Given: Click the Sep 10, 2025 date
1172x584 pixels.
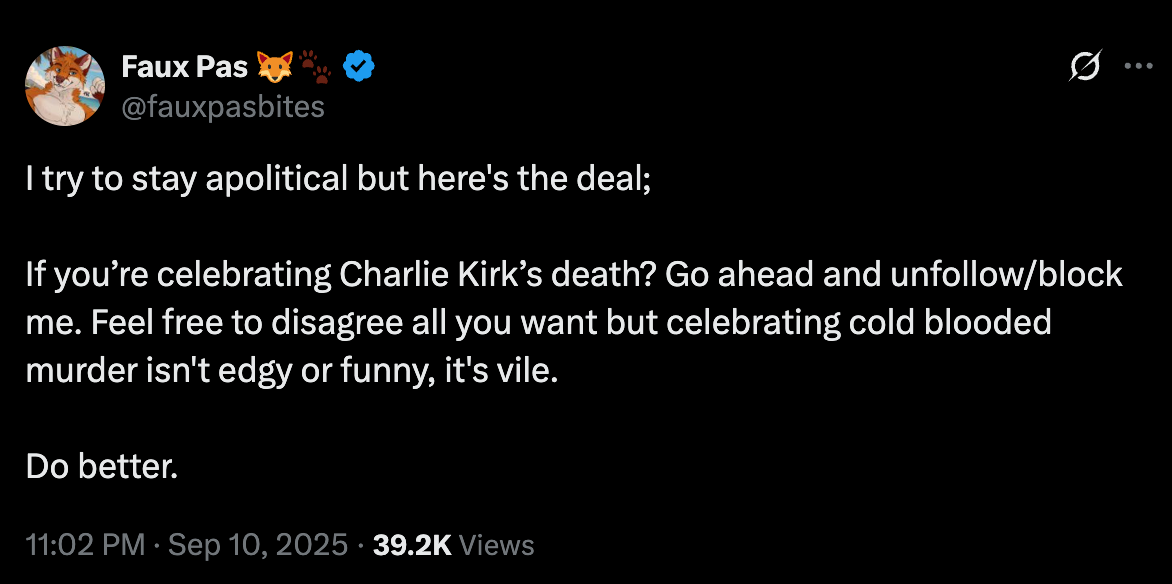Looking at the screenshot, I should [259, 545].
